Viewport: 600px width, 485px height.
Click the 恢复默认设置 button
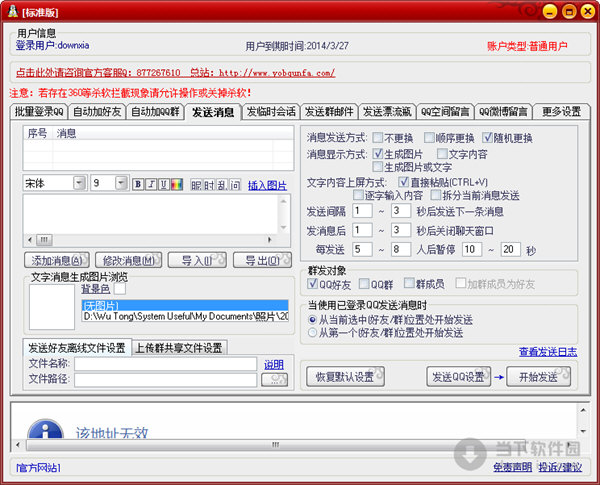pos(345,377)
